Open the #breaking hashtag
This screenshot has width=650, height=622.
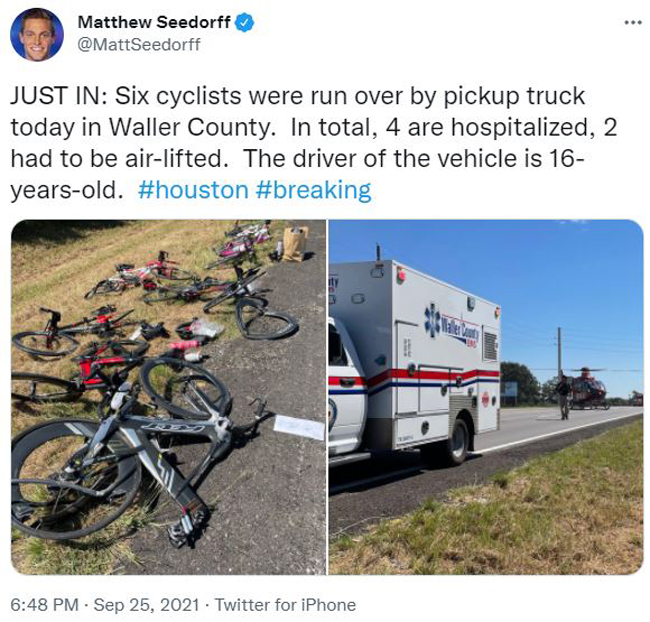(313, 190)
